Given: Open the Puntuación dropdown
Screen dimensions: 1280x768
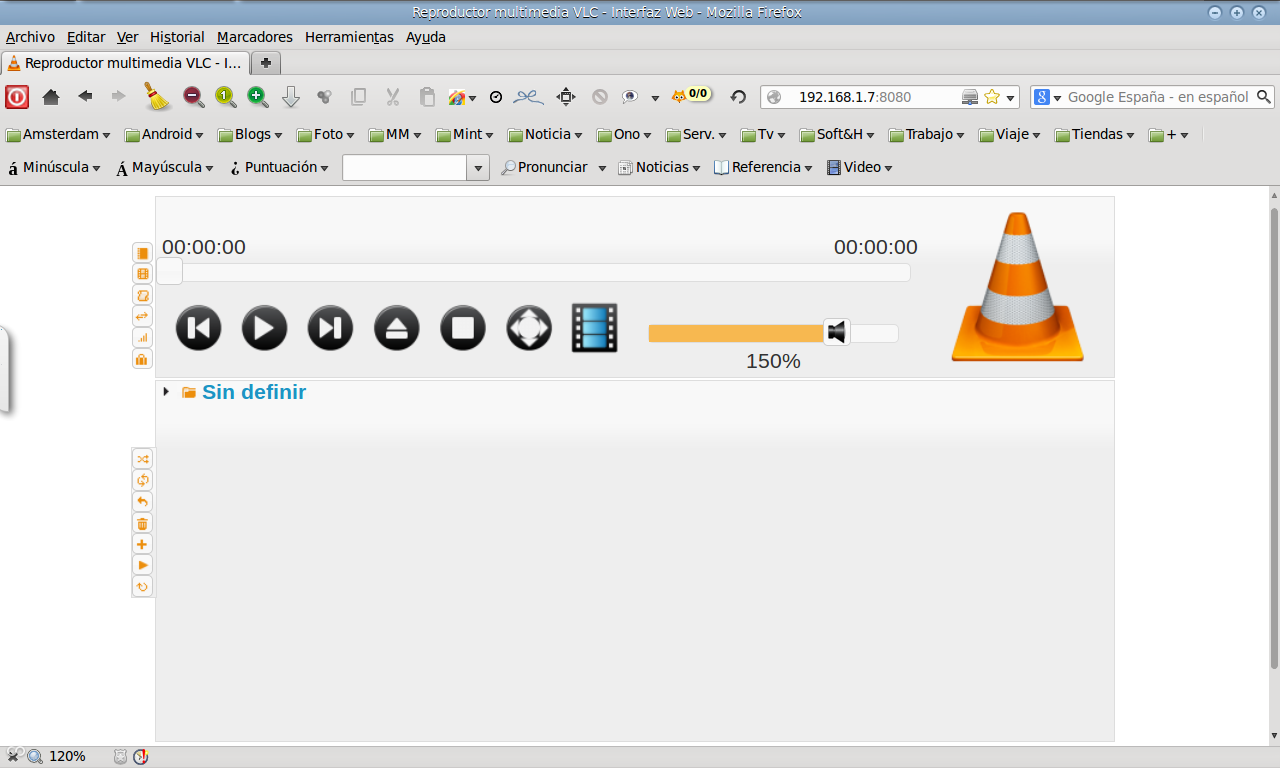Looking at the screenshot, I should 279,167.
